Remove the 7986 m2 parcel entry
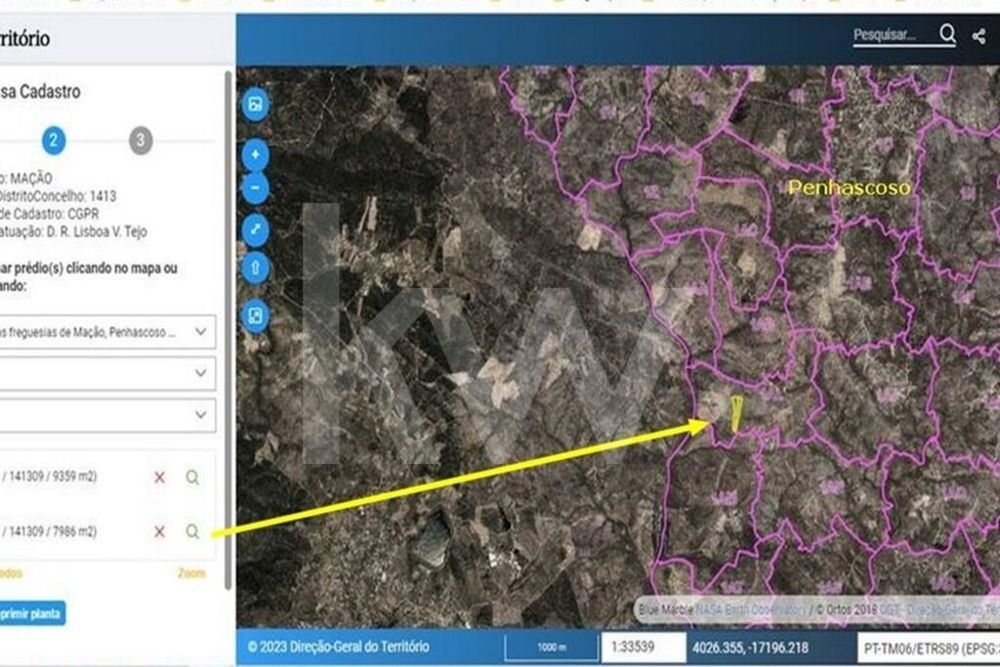This screenshot has width=1000, height=667. pyautogui.click(x=159, y=531)
